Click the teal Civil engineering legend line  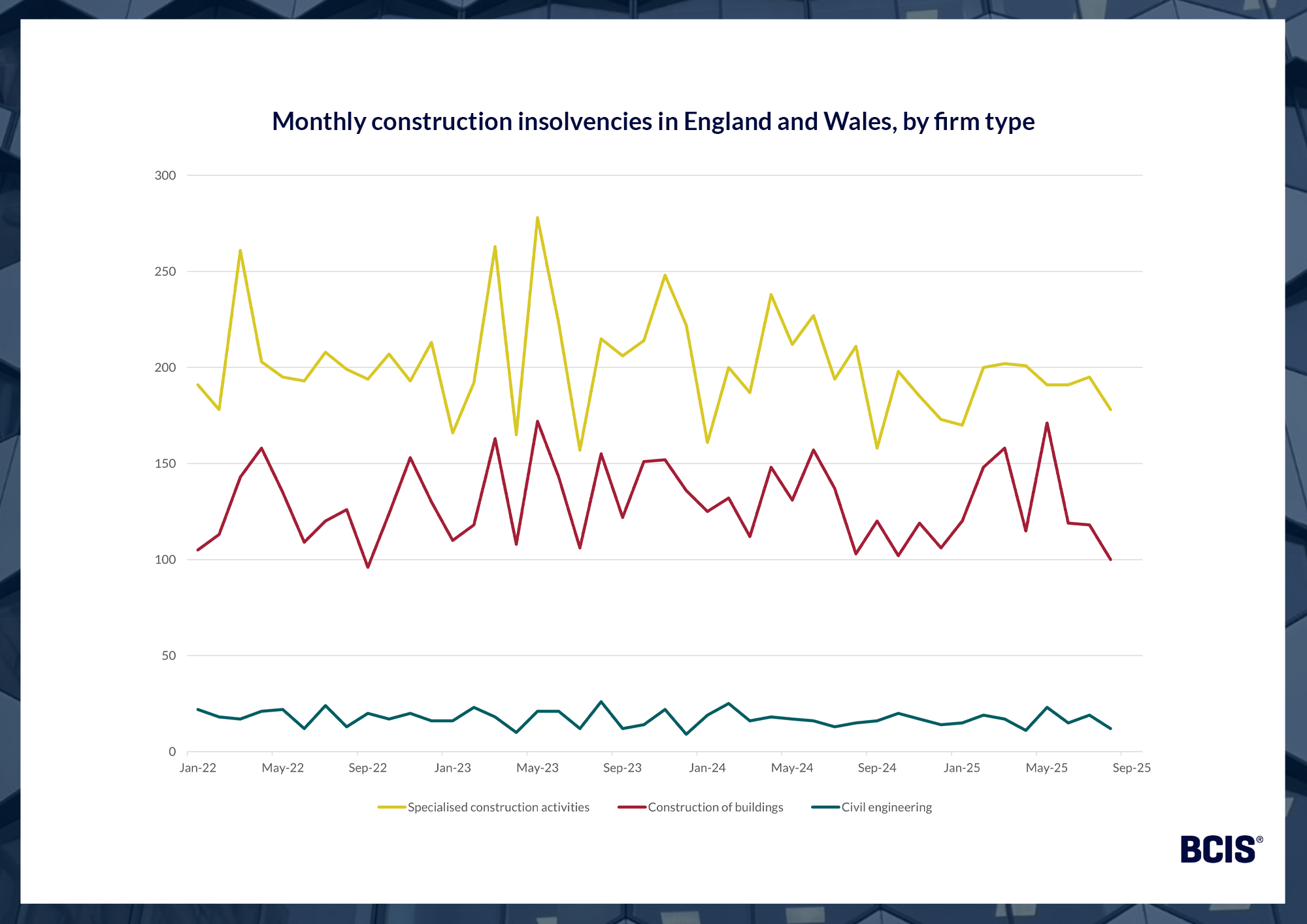pyautogui.click(x=825, y=807)
